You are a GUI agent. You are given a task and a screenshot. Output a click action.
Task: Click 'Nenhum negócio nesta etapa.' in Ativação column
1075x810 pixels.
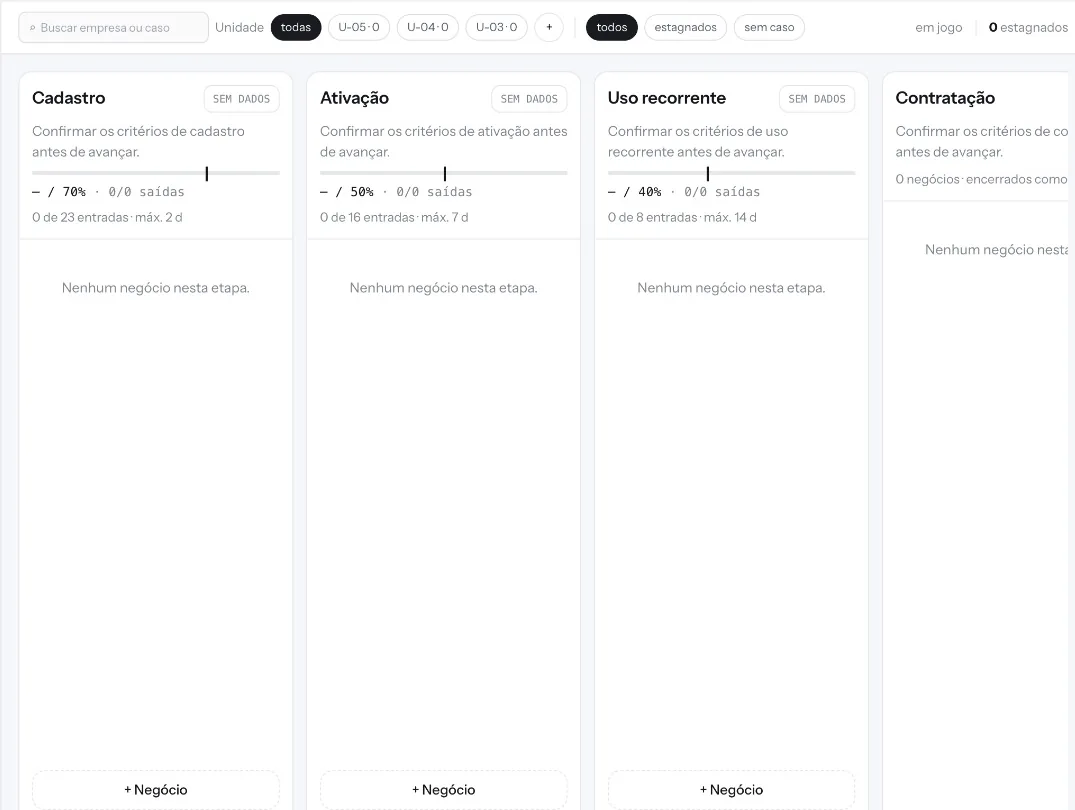(x=444, y=288)
